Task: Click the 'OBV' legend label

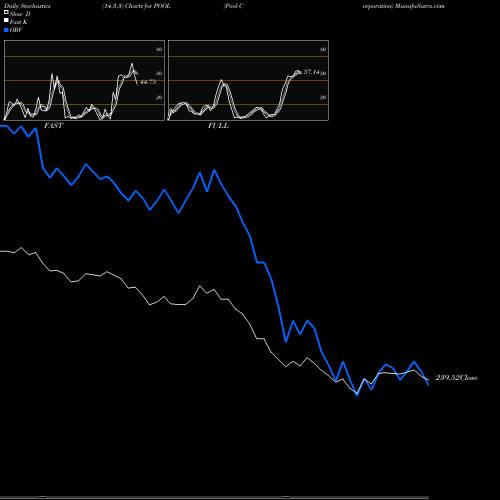Action: (16, 30)
